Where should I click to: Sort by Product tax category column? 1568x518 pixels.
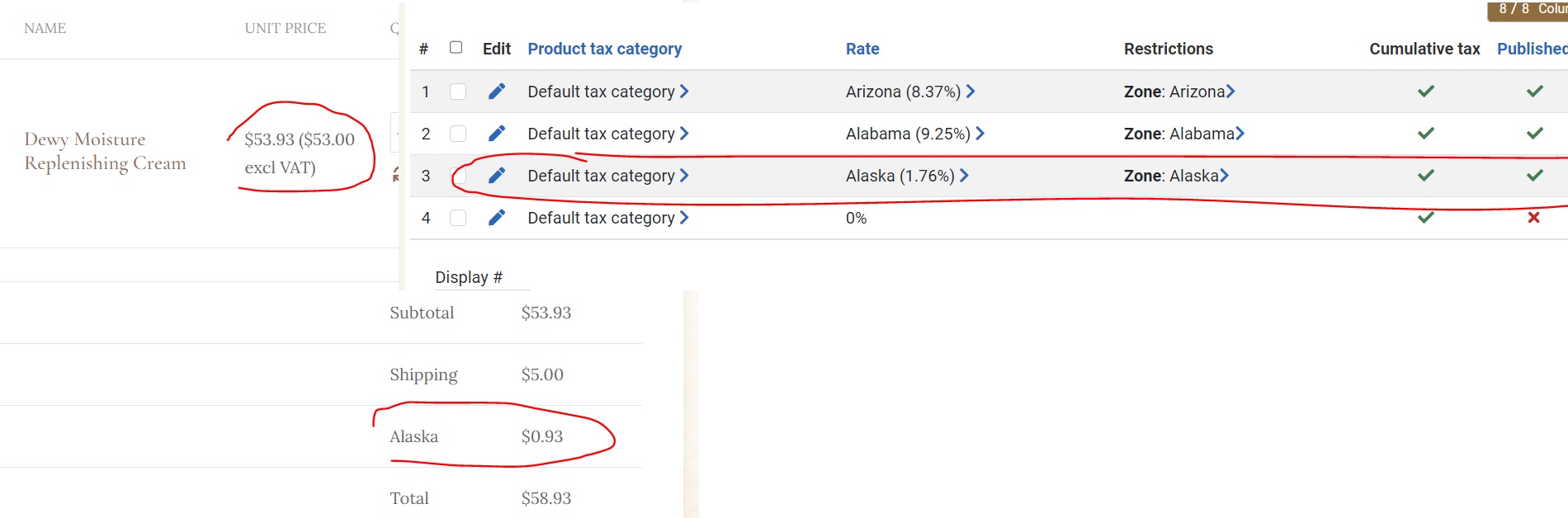(604, 49)
